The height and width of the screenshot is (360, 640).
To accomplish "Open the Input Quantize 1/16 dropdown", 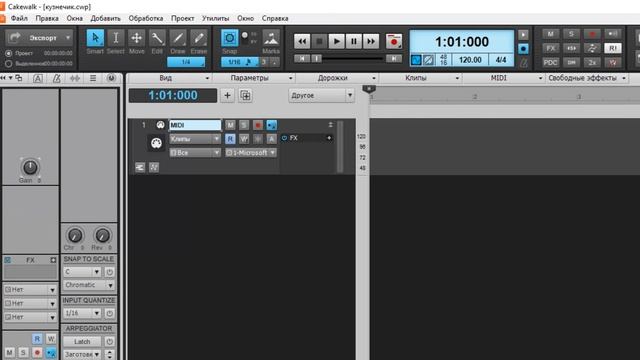I will 82,313.
